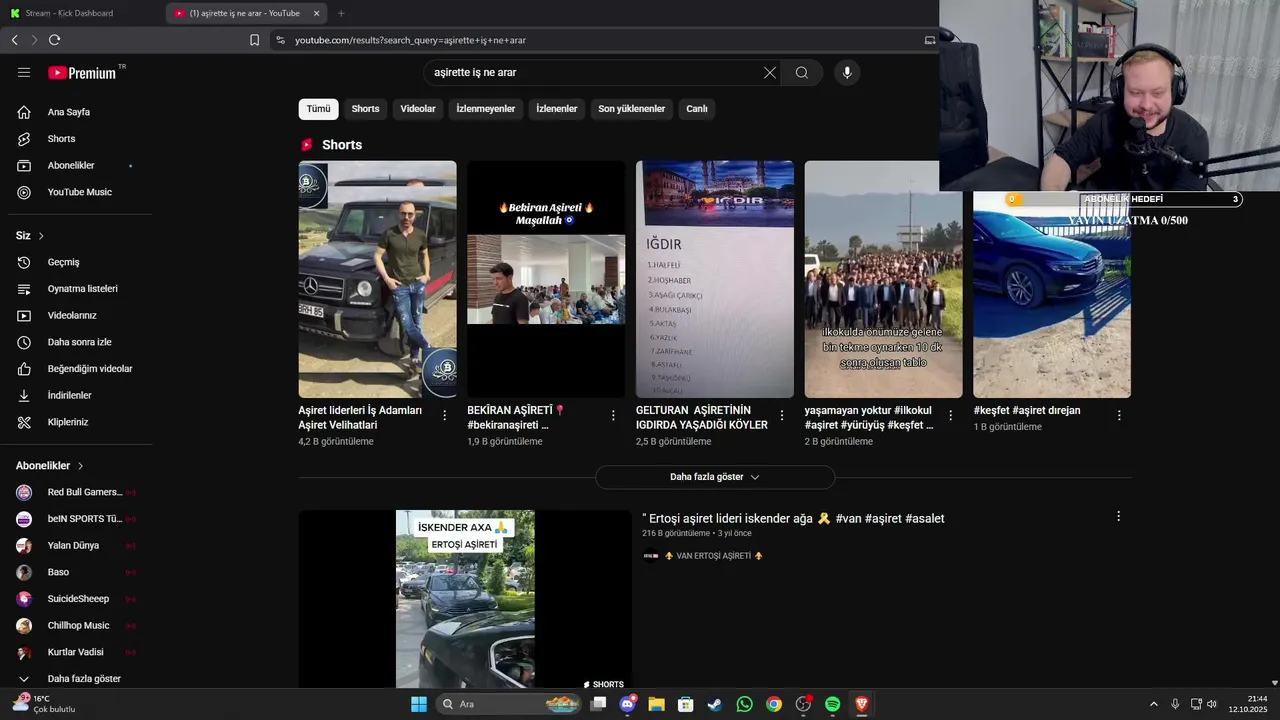Image resolution: width=1280 pixels, height=720 pixels.
Task: Play the IĞDIR villages list short
Action: point(715,279)
